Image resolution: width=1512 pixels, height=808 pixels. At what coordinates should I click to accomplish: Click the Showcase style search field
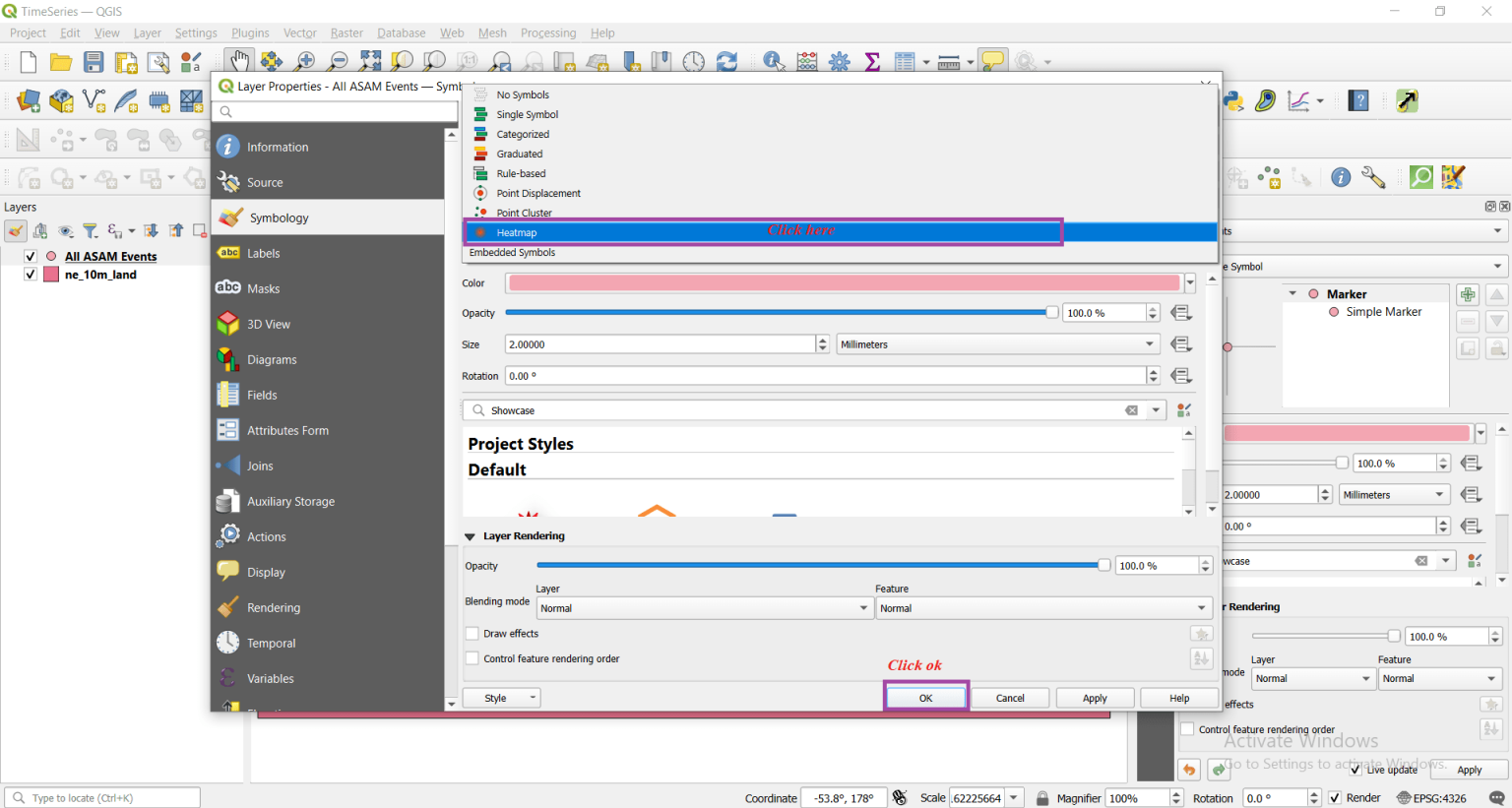pyautogui.click(x=787, y=410)
